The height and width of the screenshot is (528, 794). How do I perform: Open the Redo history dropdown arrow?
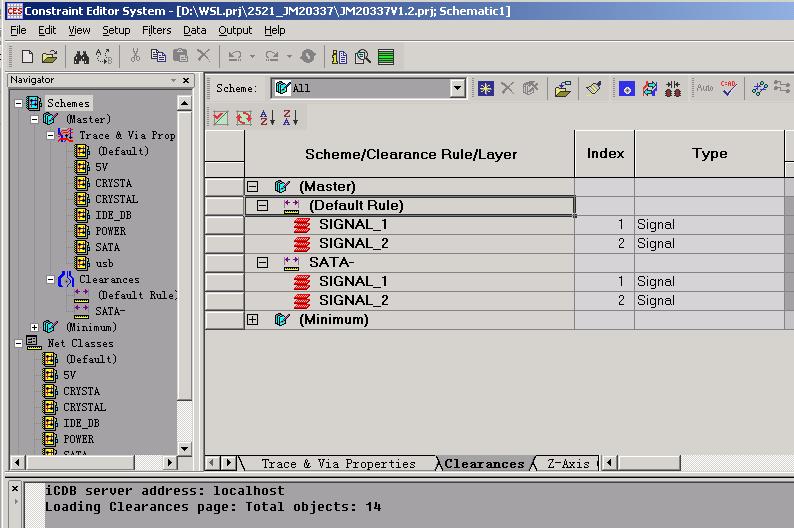click(290, 56)
